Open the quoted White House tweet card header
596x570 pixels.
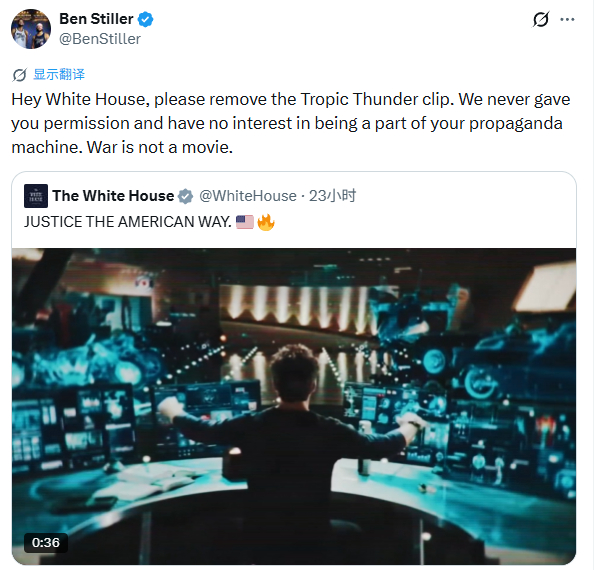click(x=294, y=209)
